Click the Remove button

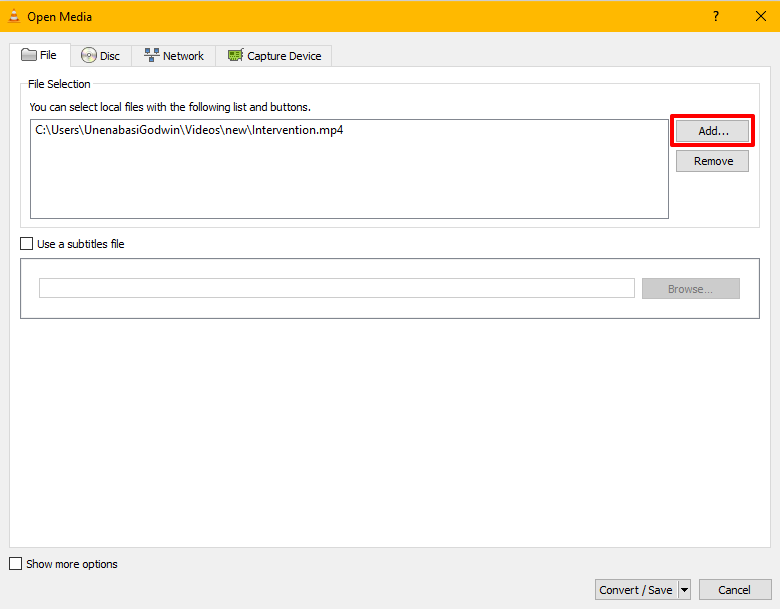pos(712,161)
